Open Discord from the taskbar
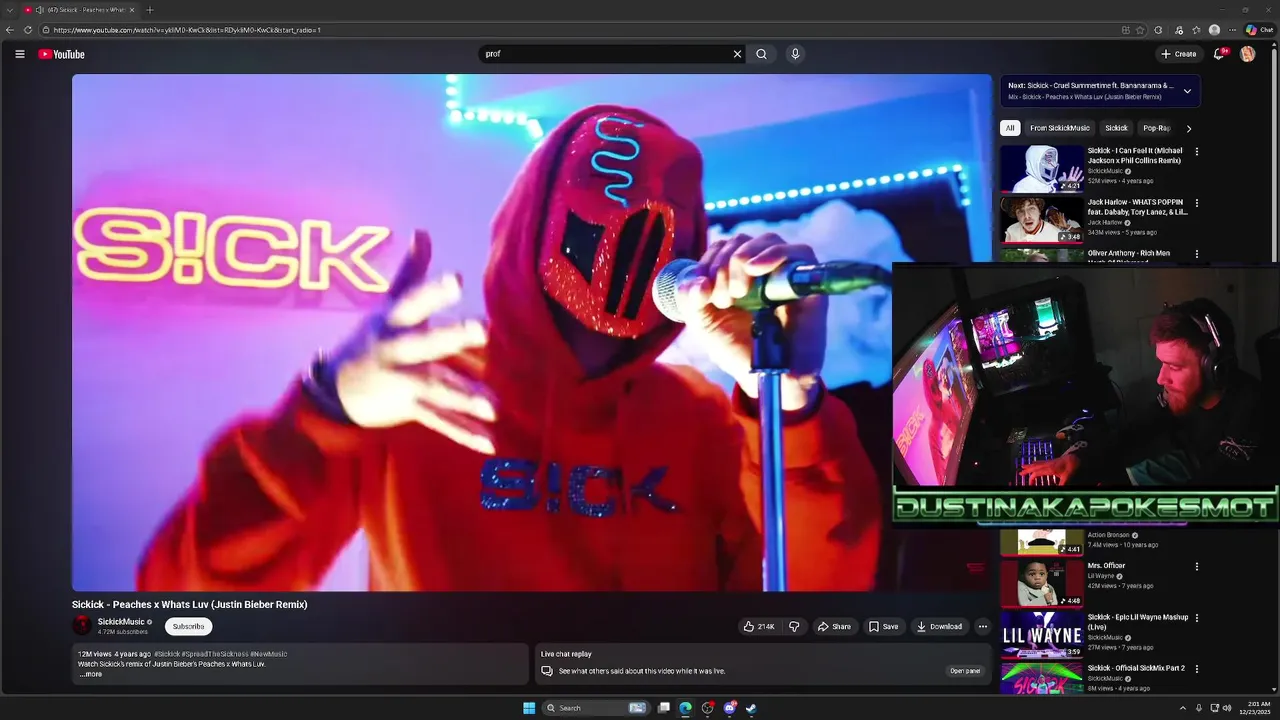Image resolution: width=1280 pixels, height=720 pixels. (x=729, y=708)
